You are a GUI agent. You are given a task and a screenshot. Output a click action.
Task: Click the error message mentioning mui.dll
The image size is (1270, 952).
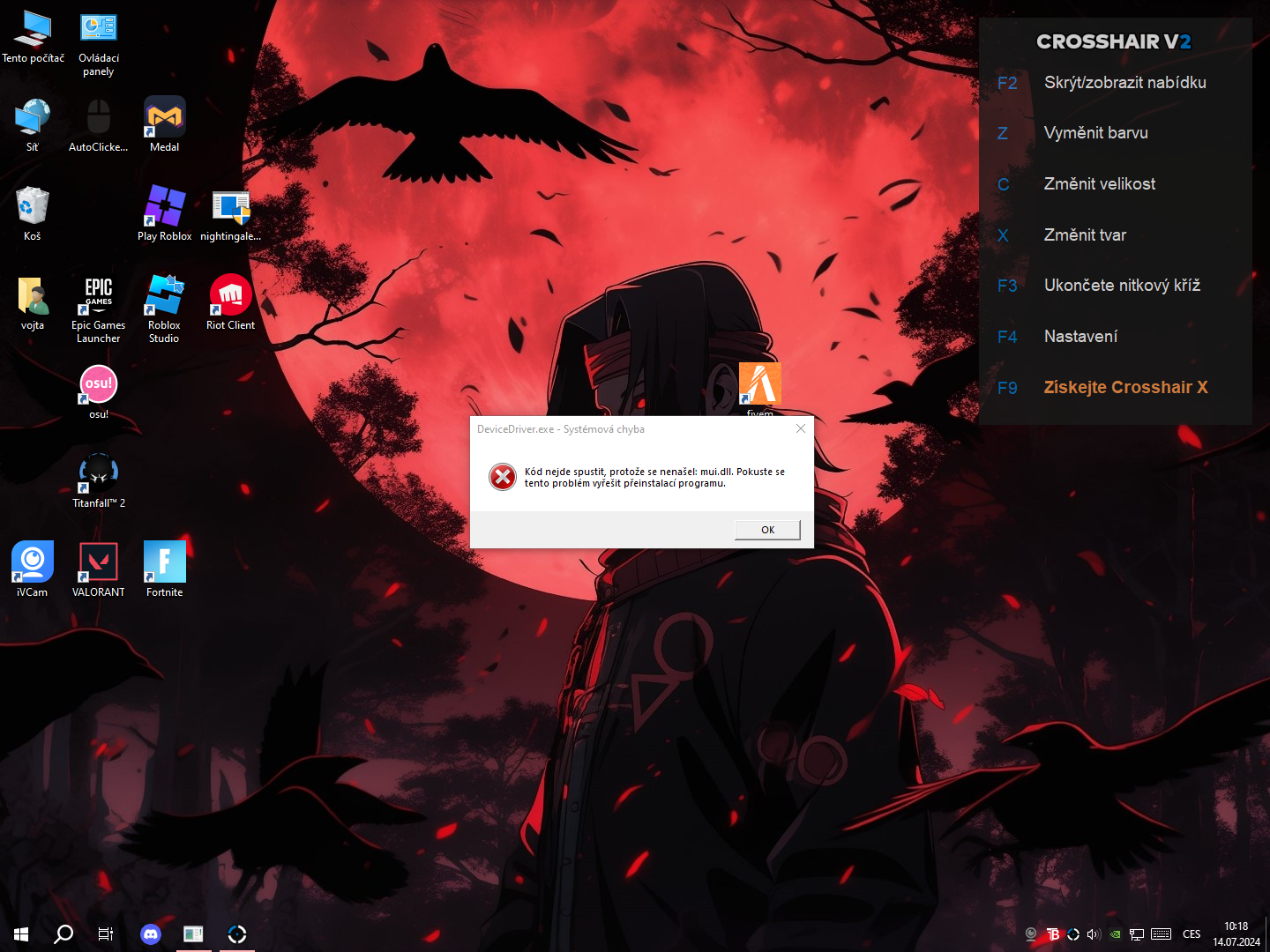pyautogui.click(x=654, y=478)
